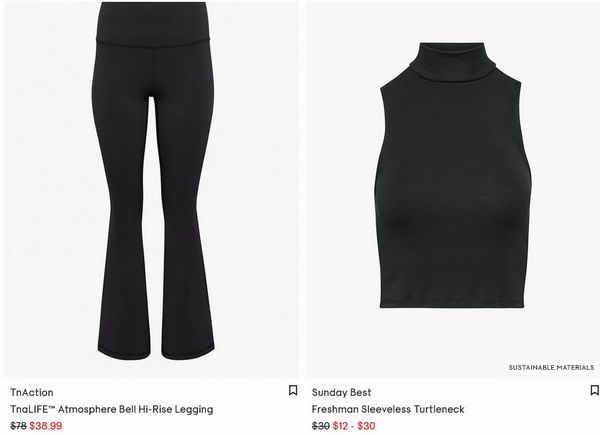Image resolution: width=600 pixels, height=435 pixels.
Task: Visit the TnAction brand link
Action: tap(32, 393)
